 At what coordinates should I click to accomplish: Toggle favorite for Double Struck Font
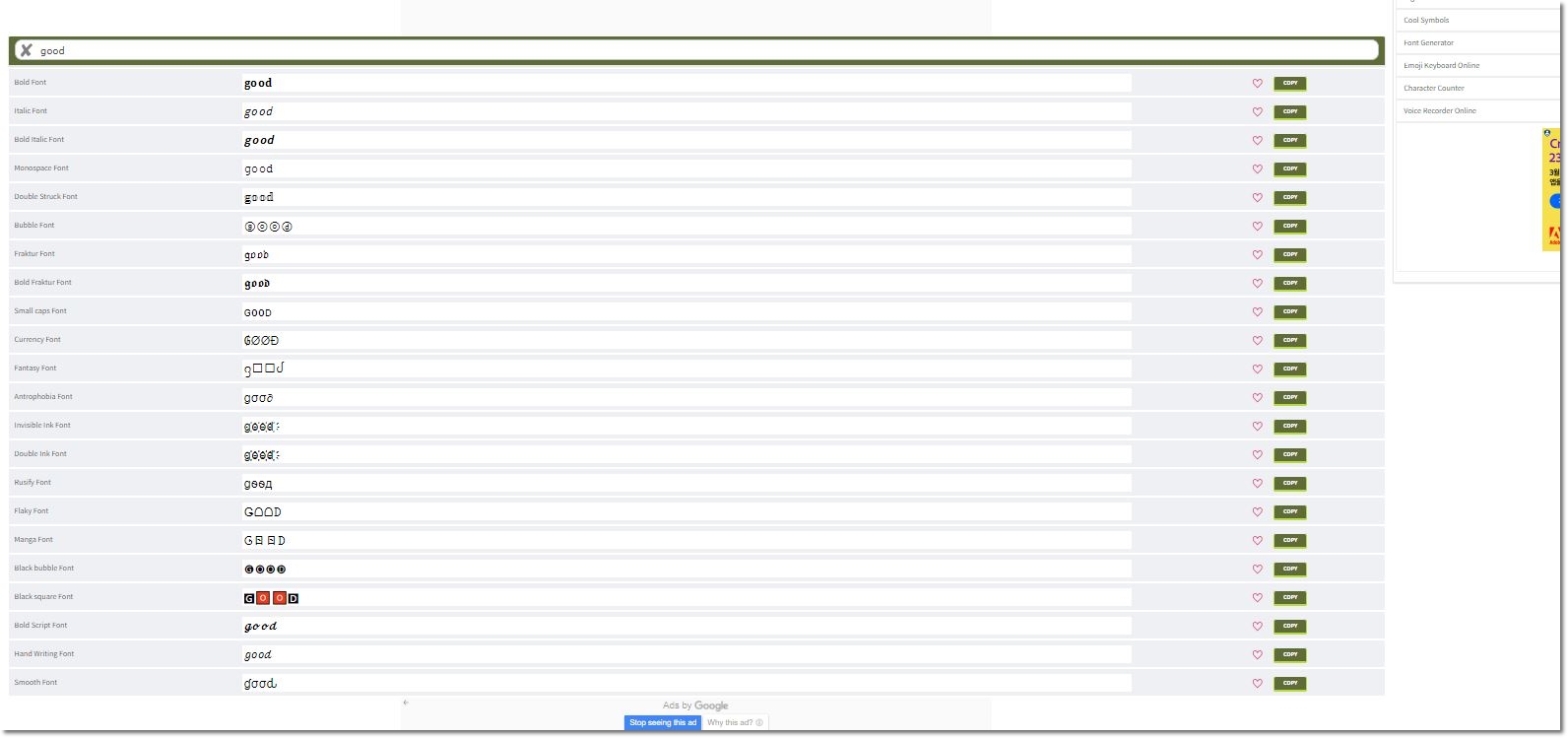tap(1257, 198)
